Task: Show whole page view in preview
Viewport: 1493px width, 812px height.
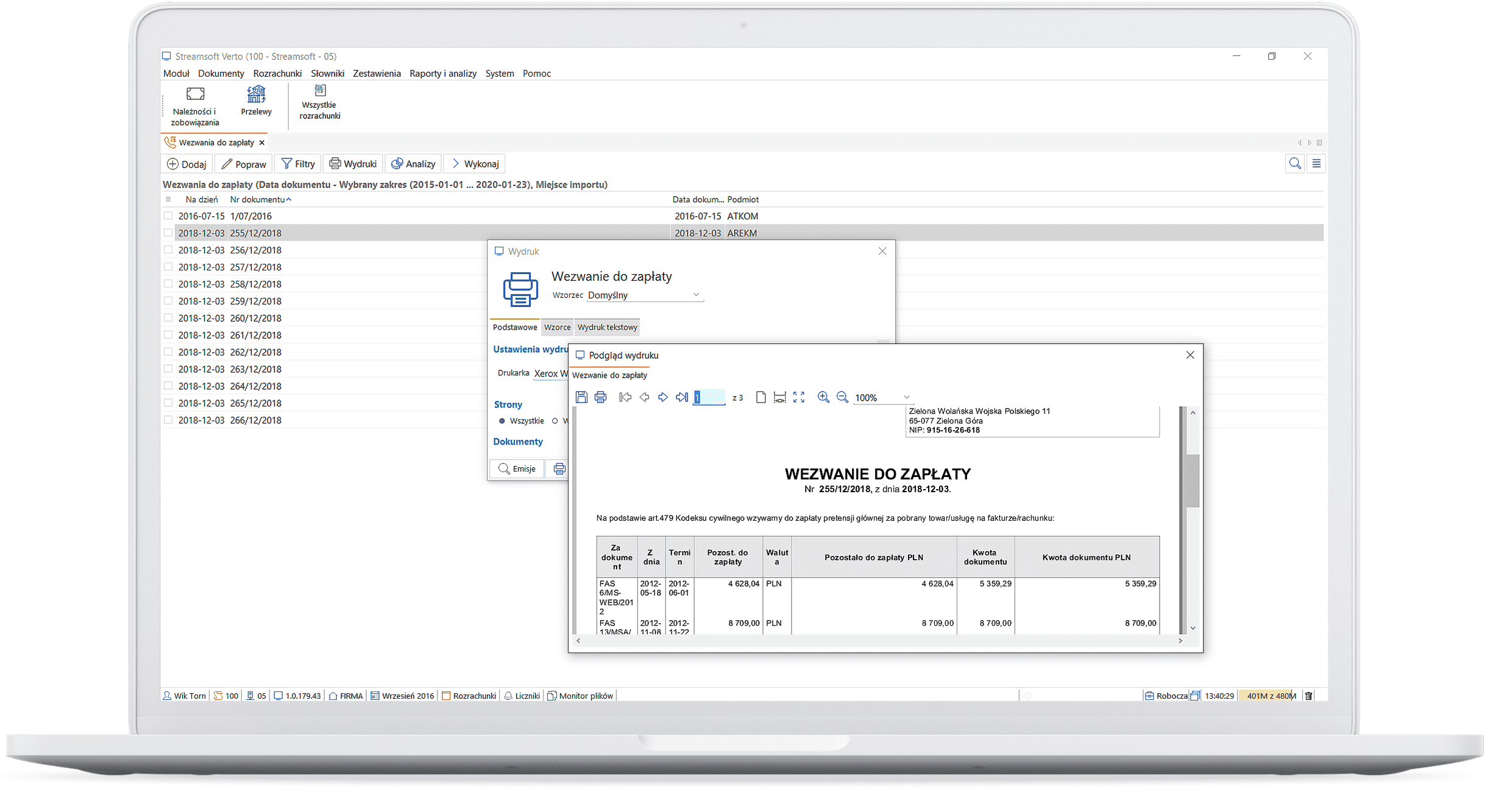Action: [761, 397]
